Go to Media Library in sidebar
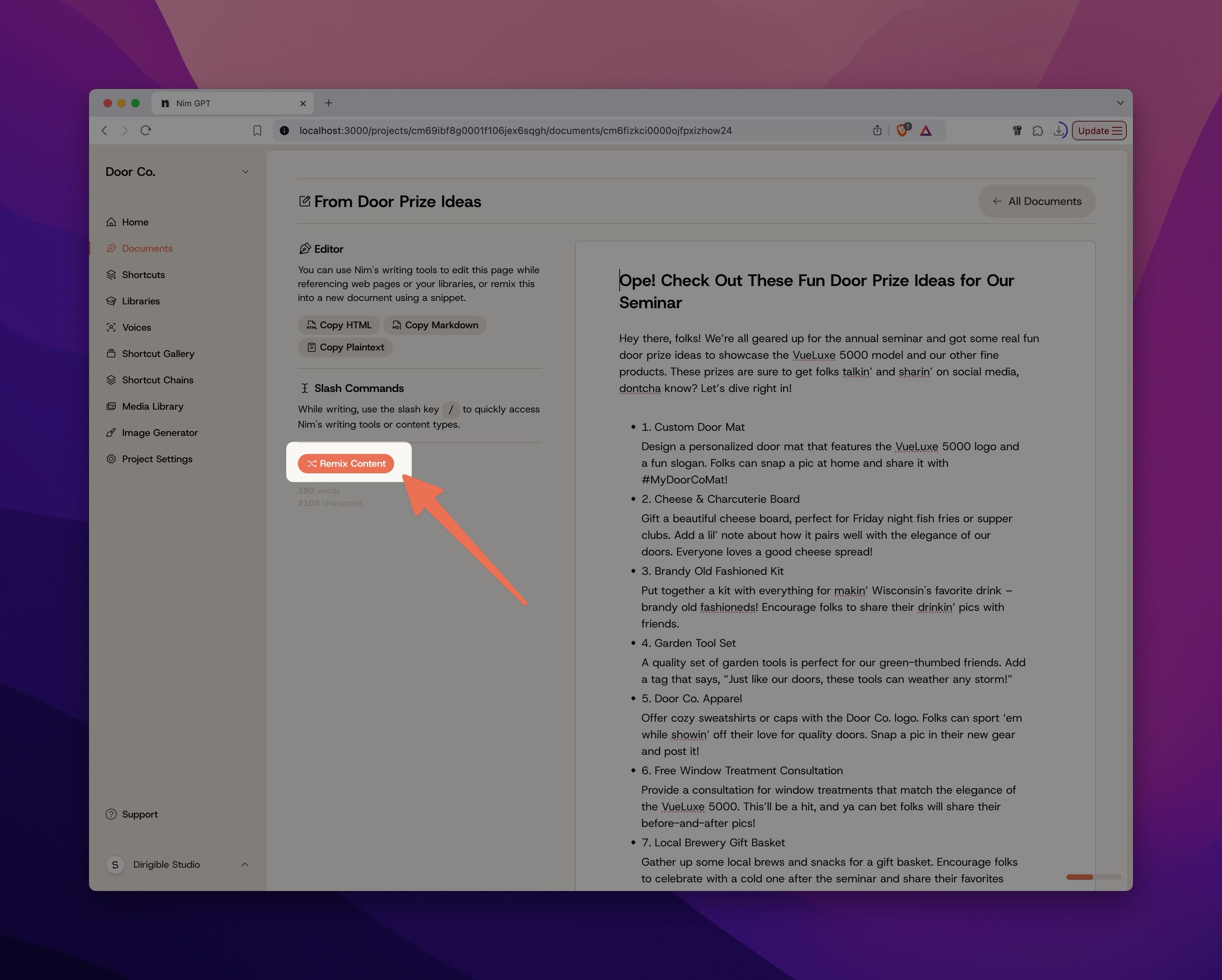Screen dimensions: 1222x980 tap(152, 407)
